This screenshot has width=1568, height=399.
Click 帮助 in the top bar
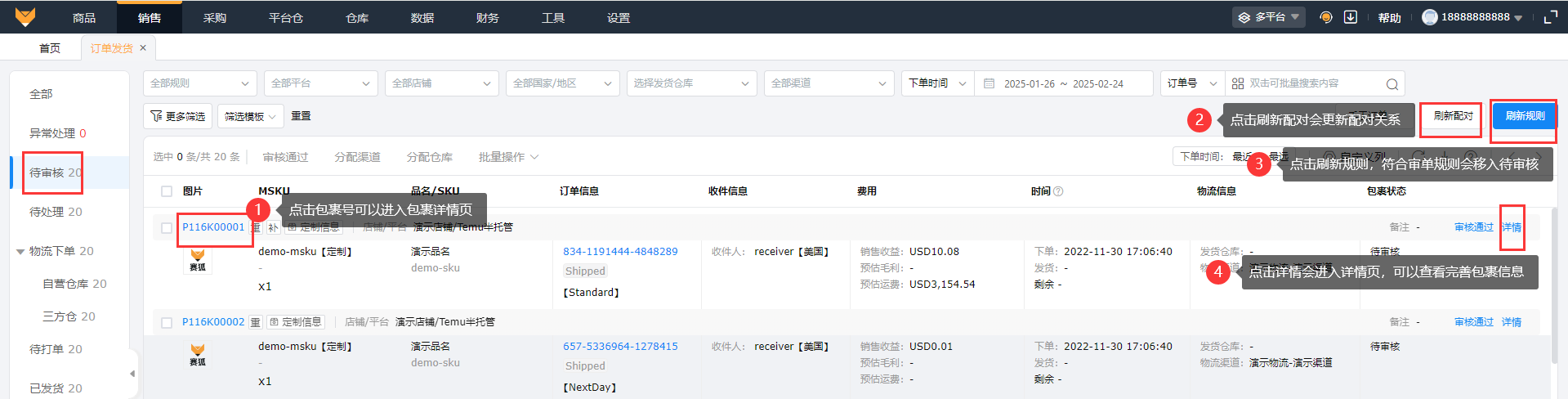point(1390,17)
